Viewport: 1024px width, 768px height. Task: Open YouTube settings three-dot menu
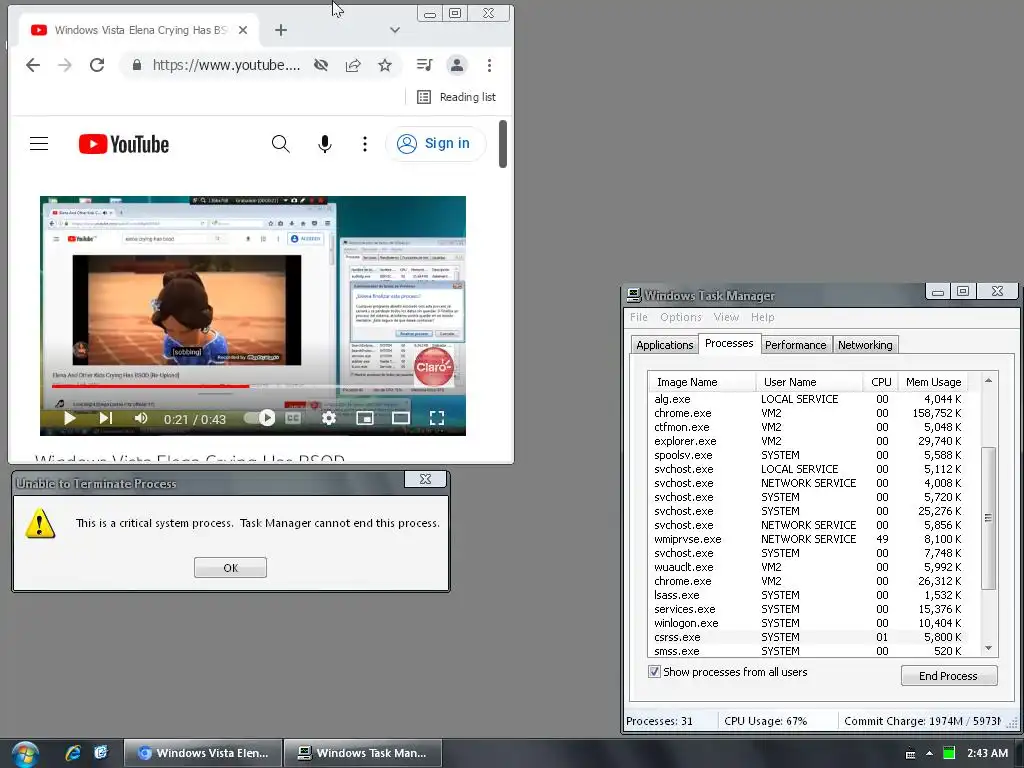coord(364,144)
